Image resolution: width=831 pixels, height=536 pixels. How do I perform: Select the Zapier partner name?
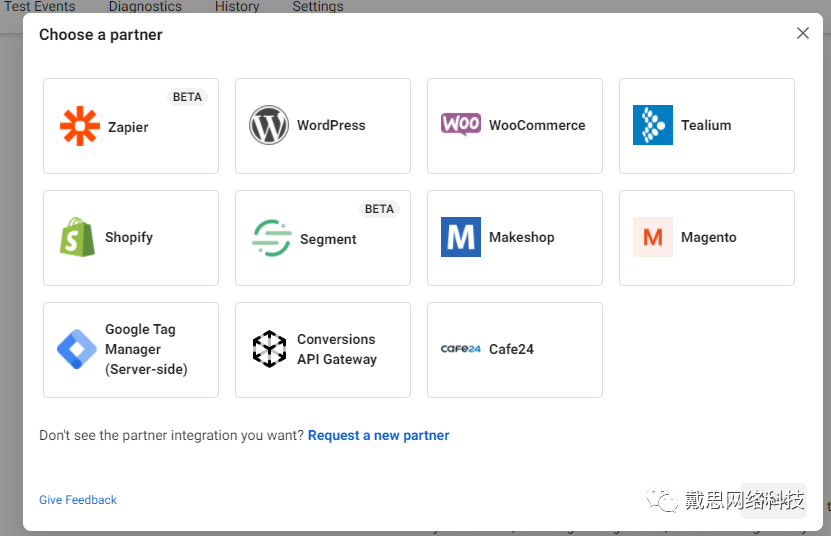[128, 127]
